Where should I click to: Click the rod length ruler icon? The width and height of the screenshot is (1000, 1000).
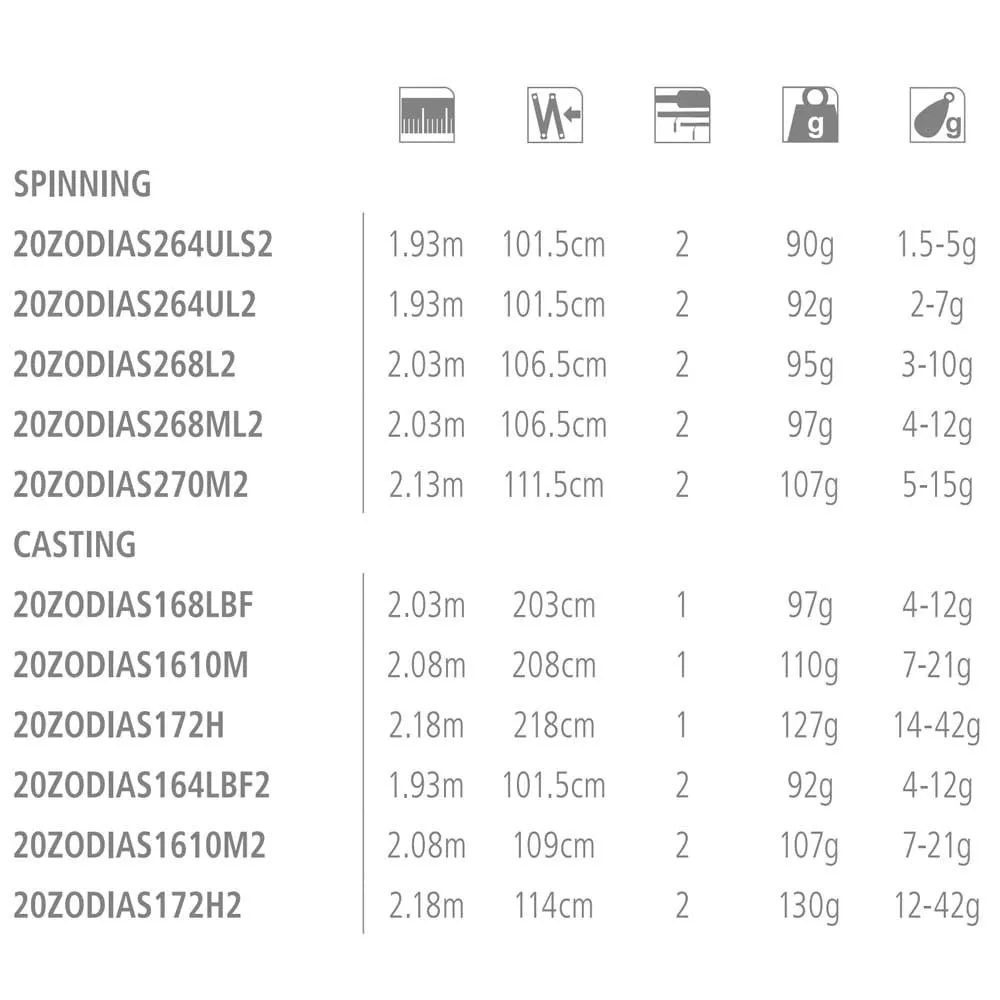click(426, 115)
